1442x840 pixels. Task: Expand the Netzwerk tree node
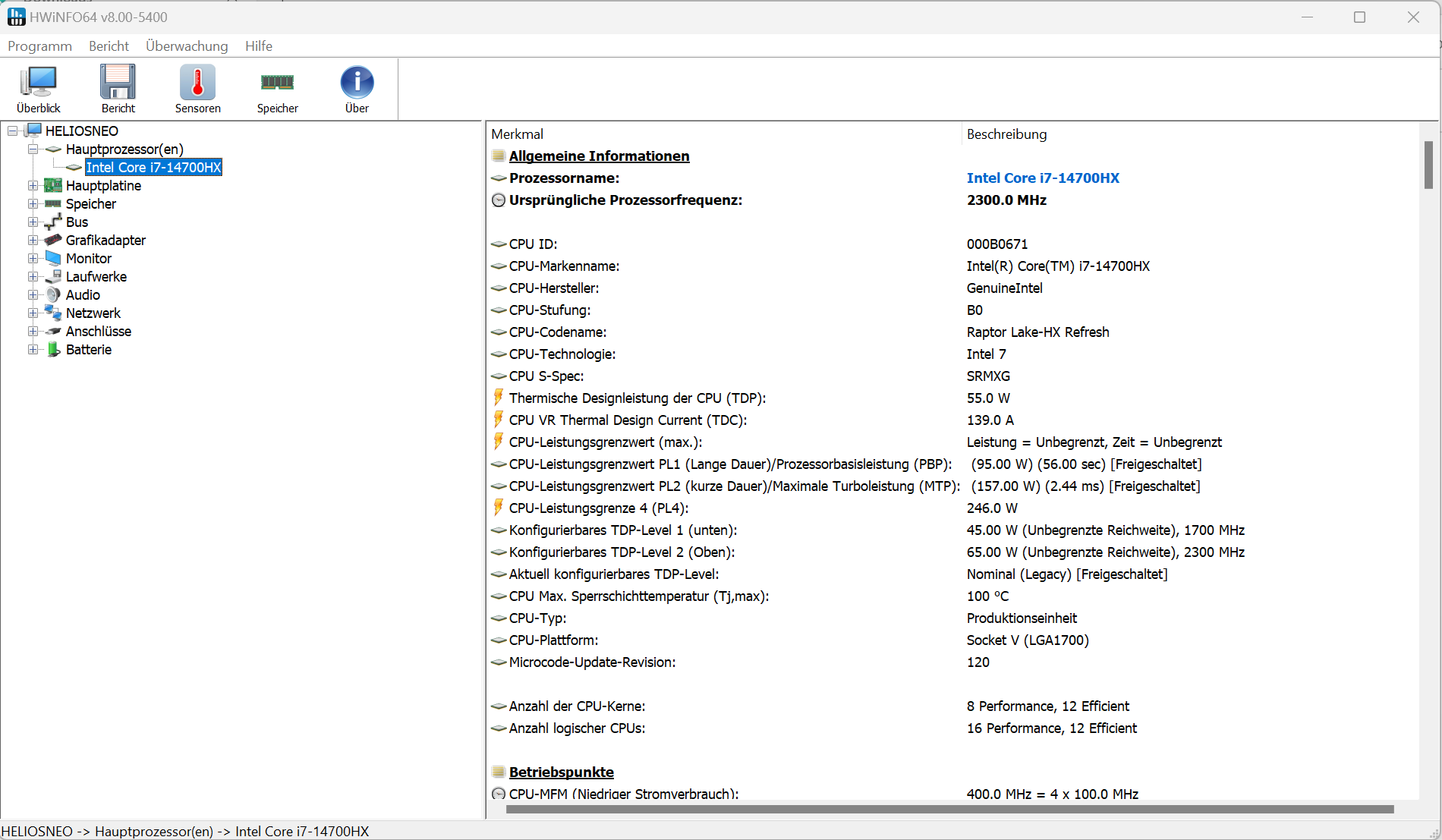pos(33,313)
